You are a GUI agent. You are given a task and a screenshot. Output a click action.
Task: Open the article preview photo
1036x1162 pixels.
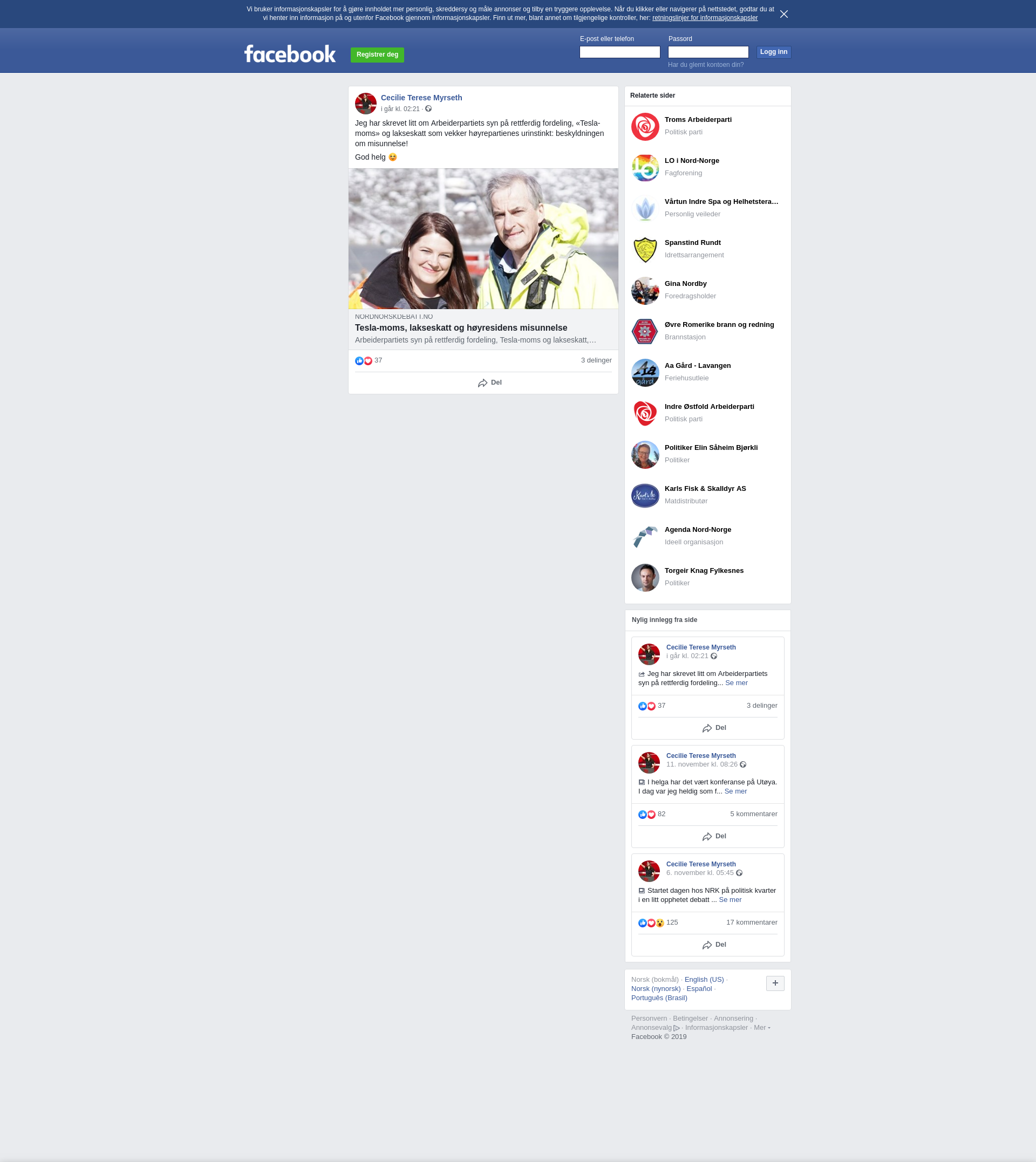(x=483, y=238)
